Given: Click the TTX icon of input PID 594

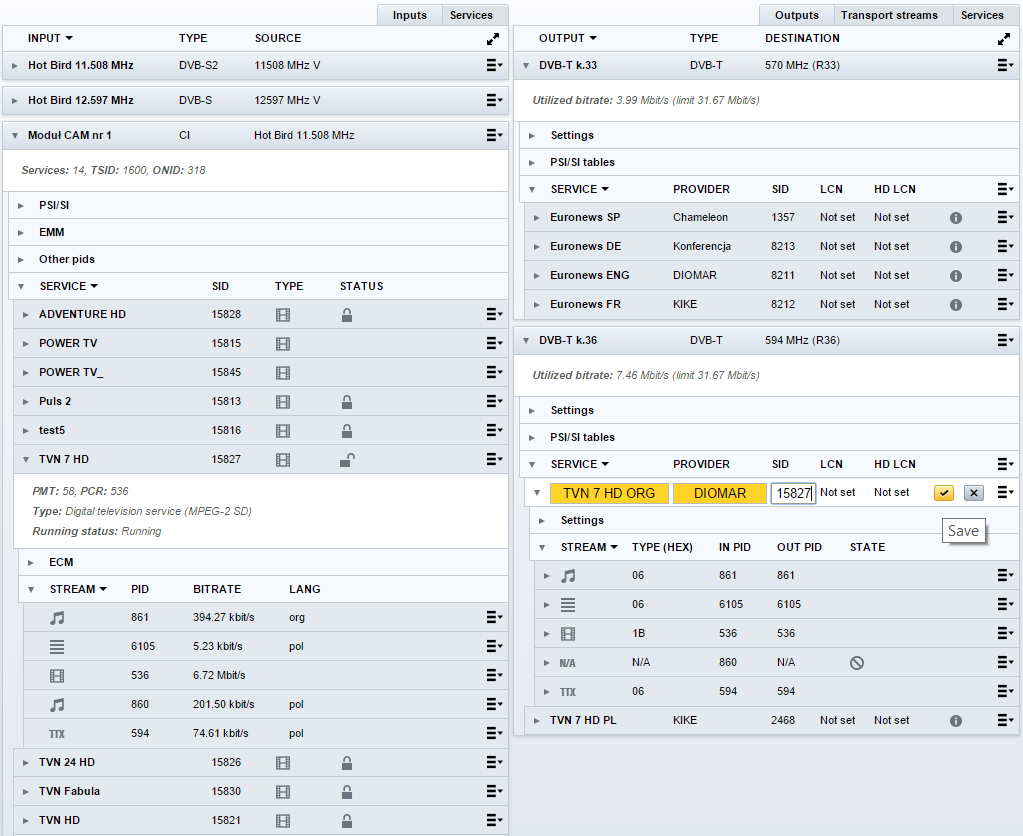Looking at the screenshot, I should coord(57,734).
